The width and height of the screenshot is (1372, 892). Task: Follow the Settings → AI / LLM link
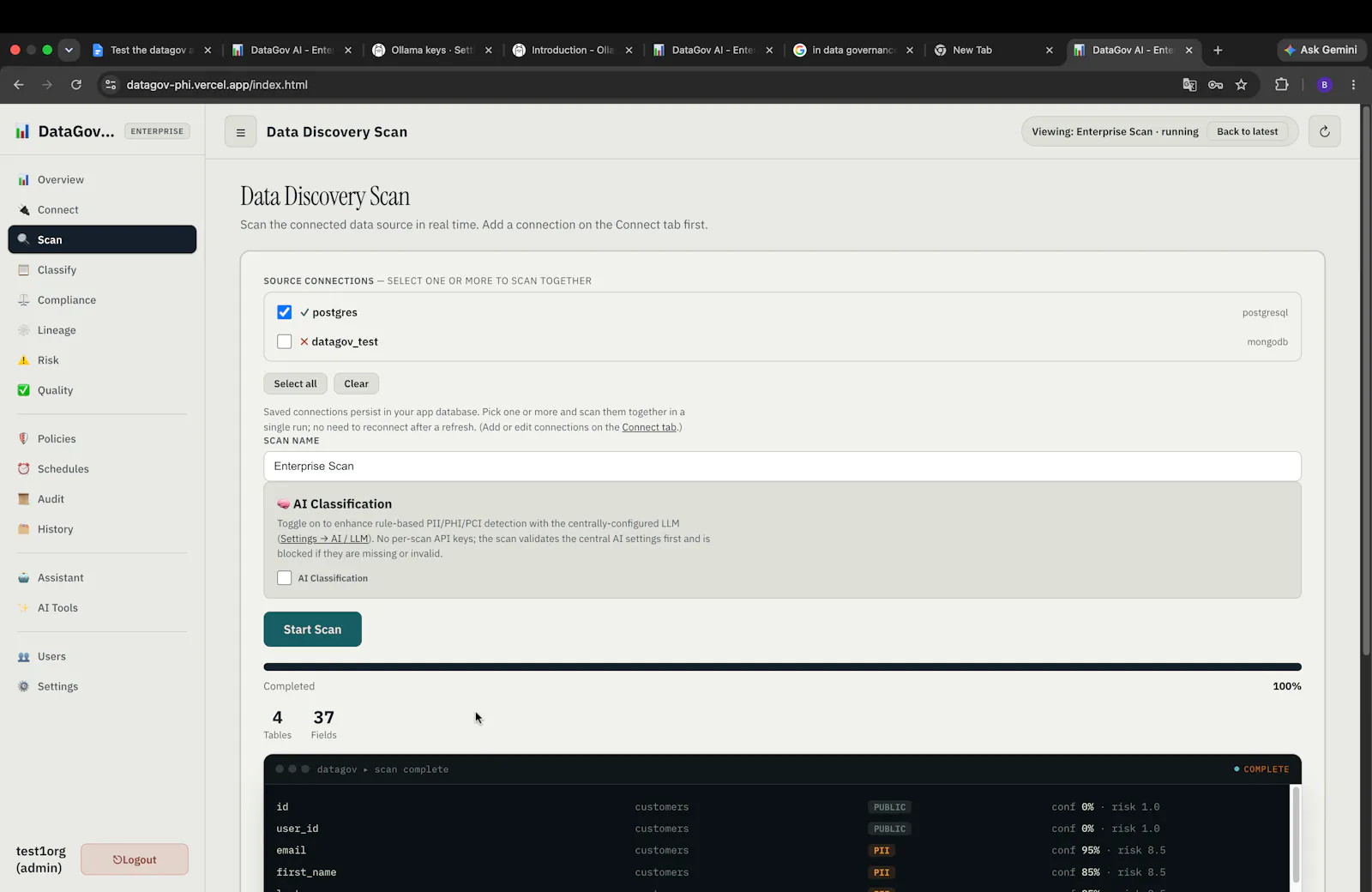[x=324, y=539]
